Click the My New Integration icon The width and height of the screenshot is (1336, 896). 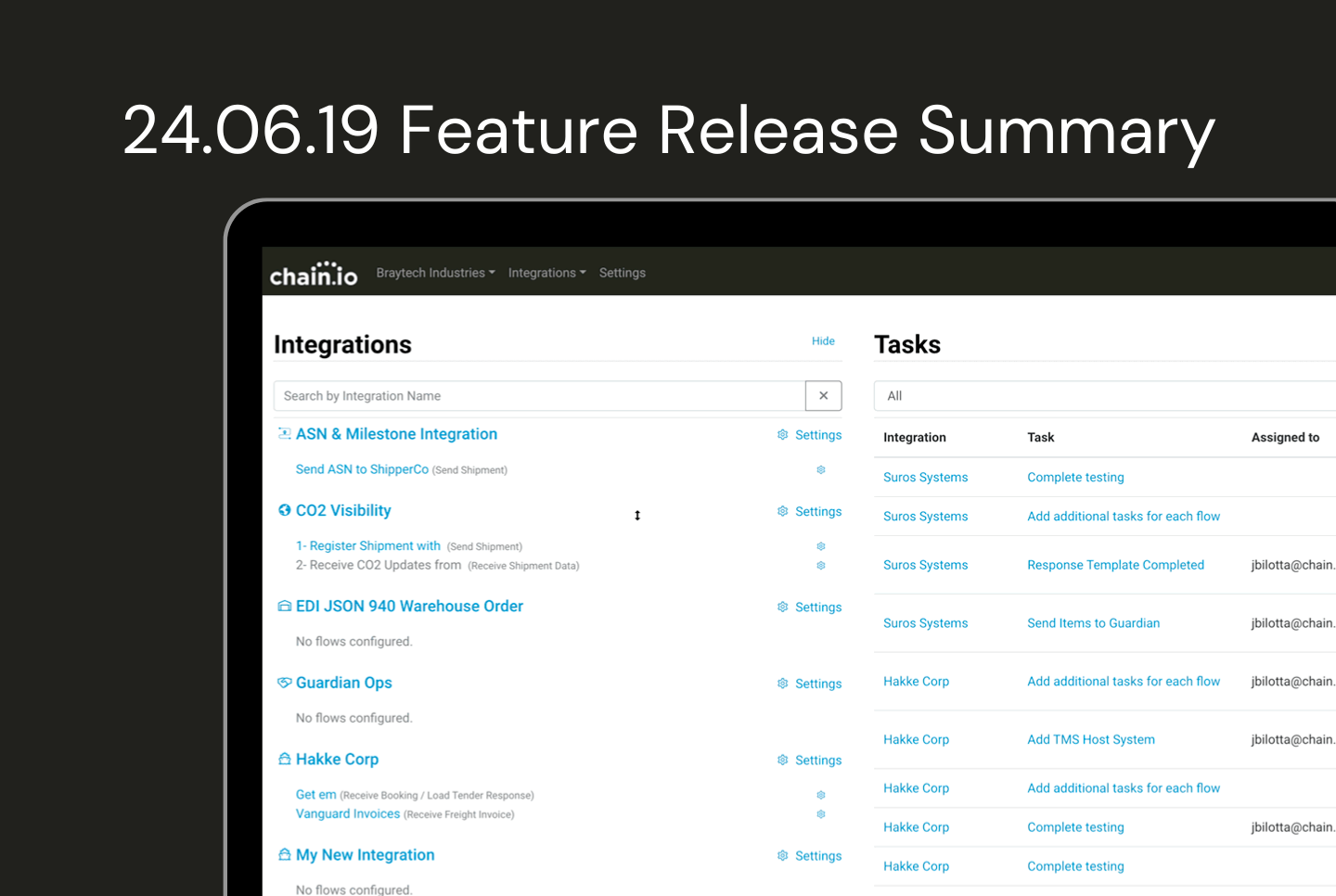tap(285, 854)
